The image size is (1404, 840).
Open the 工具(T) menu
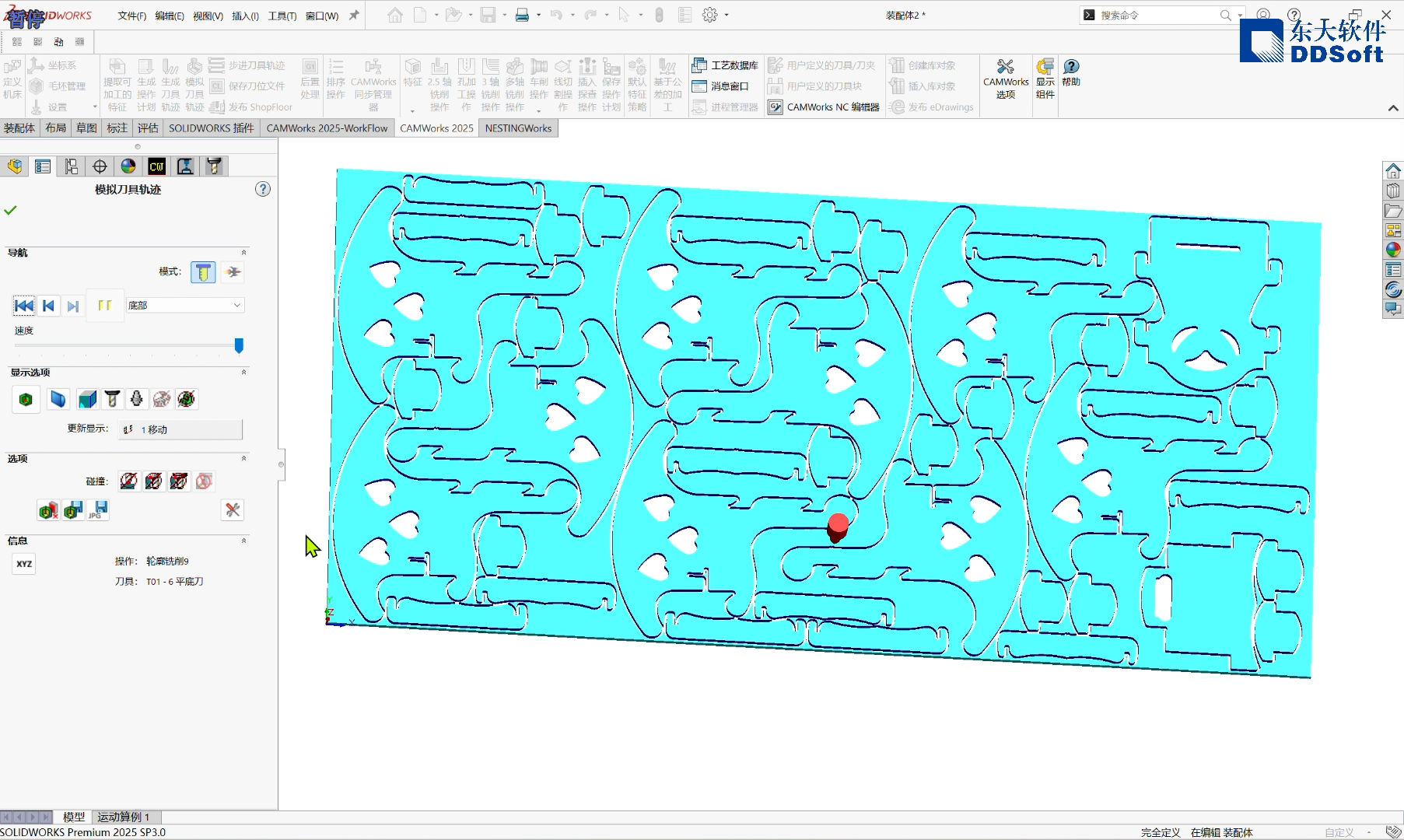282,16
